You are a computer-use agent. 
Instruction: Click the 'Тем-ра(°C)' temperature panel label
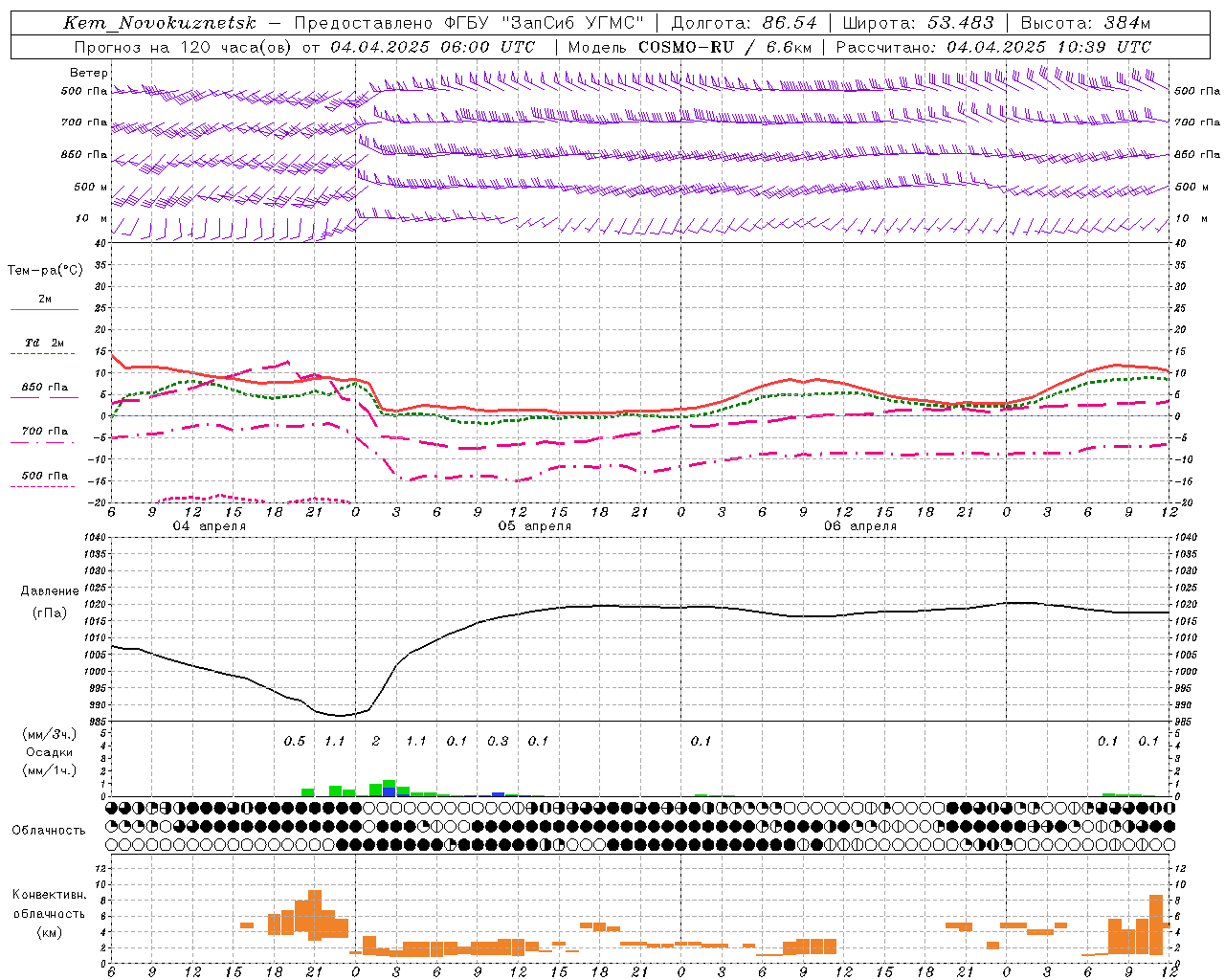pos(45,270)
